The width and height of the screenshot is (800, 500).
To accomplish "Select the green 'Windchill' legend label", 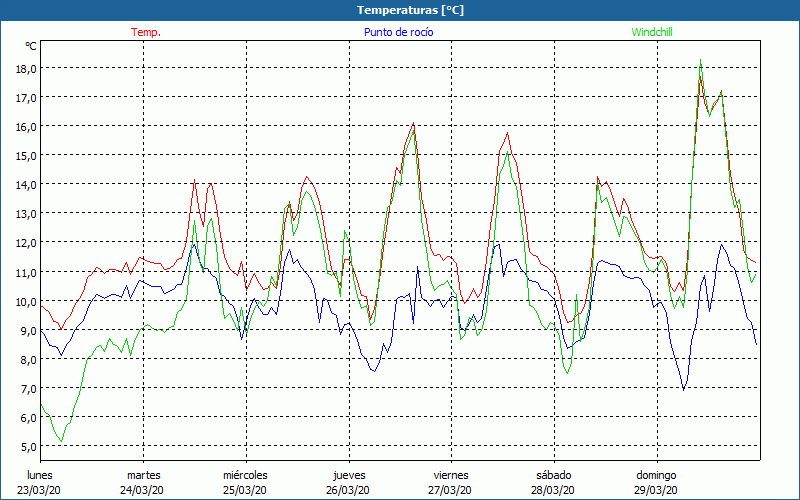I will (652, 32).
